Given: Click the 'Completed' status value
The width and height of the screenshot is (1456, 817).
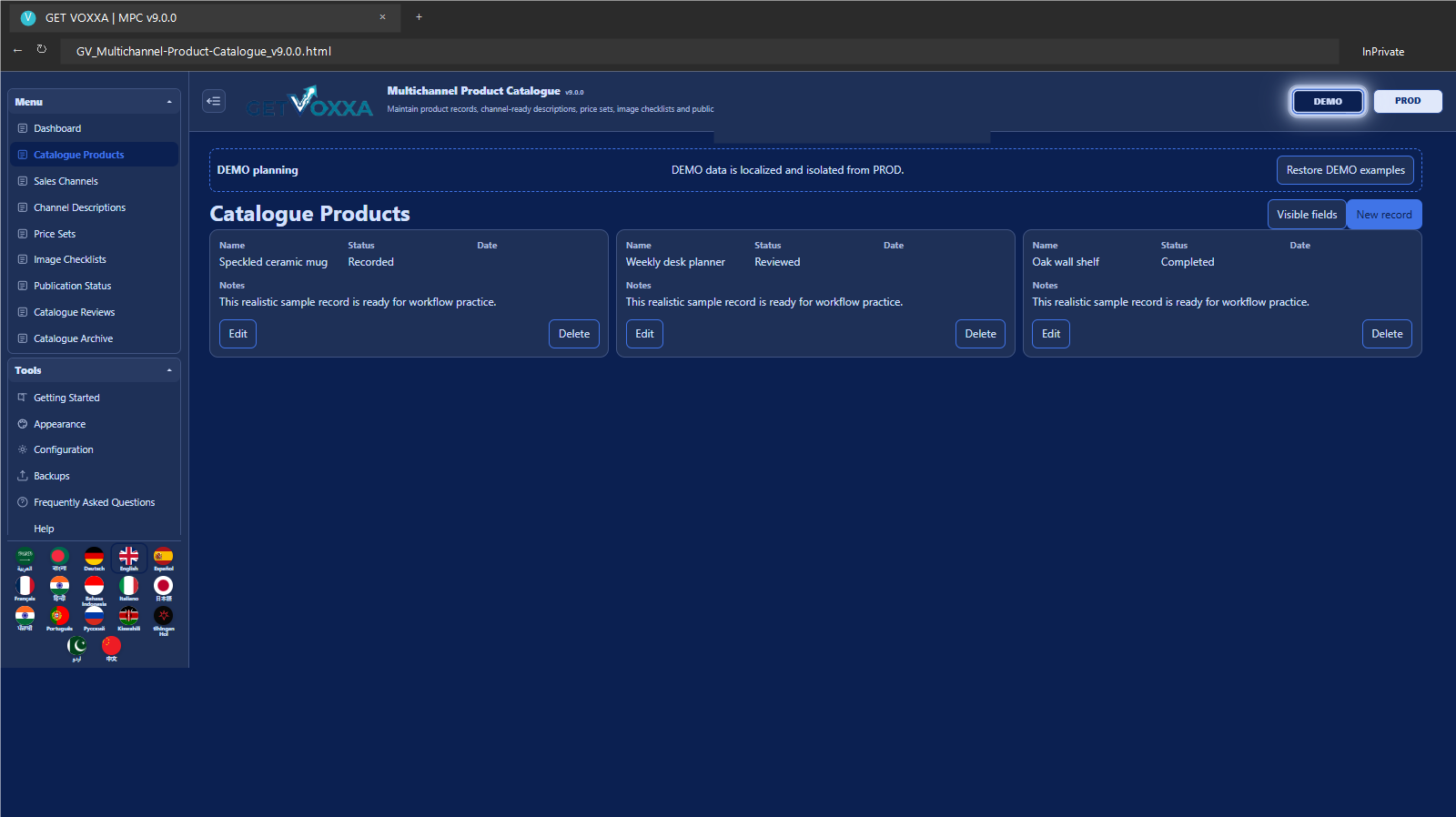Looking at the screenshot, I should coord(1188,262).
